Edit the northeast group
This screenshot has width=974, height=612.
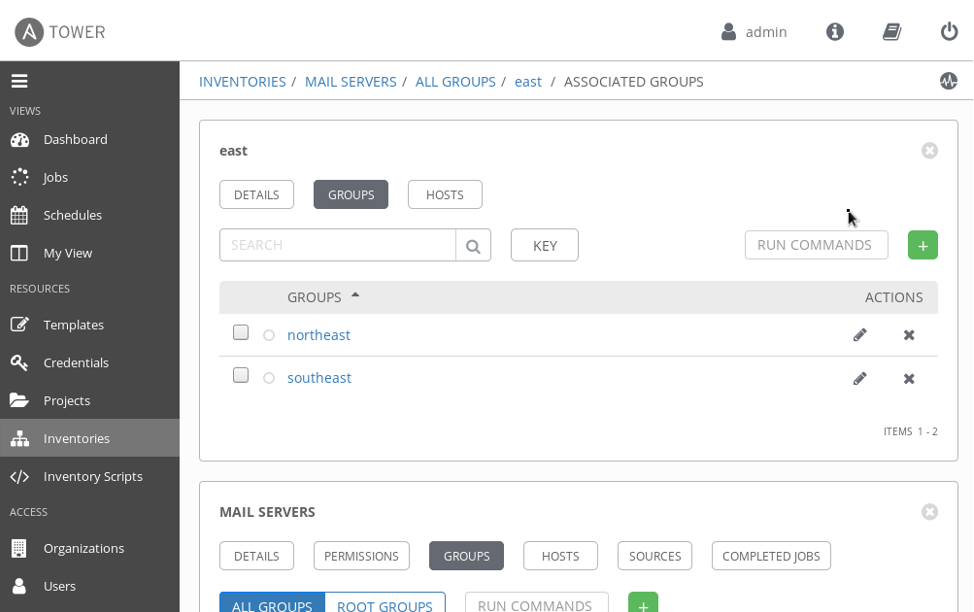click(860, 335)
